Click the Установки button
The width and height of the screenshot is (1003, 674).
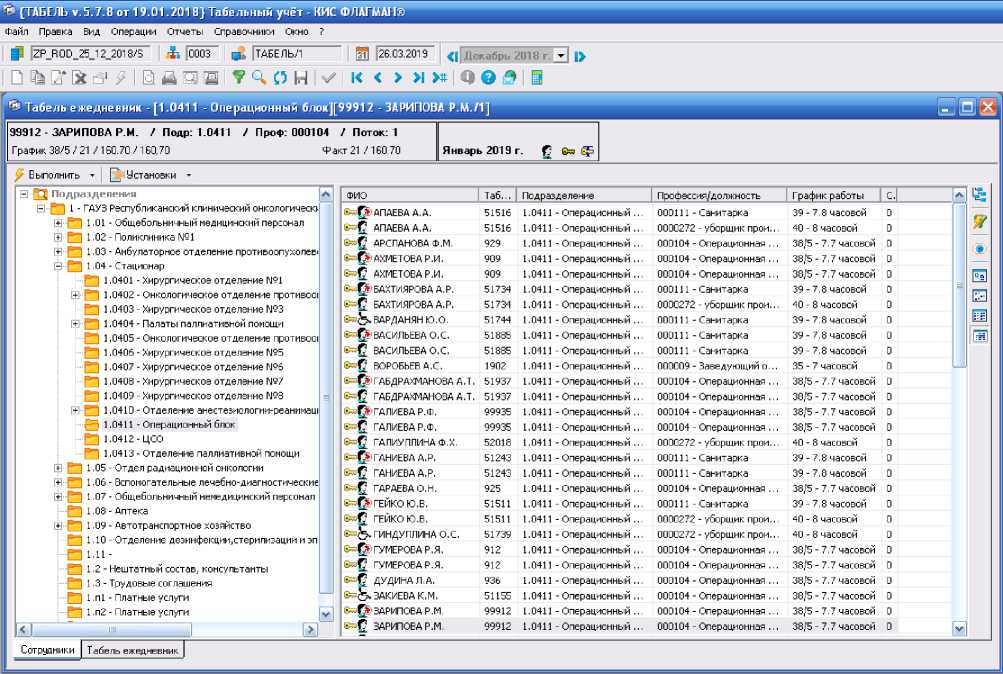pos(150,175)
